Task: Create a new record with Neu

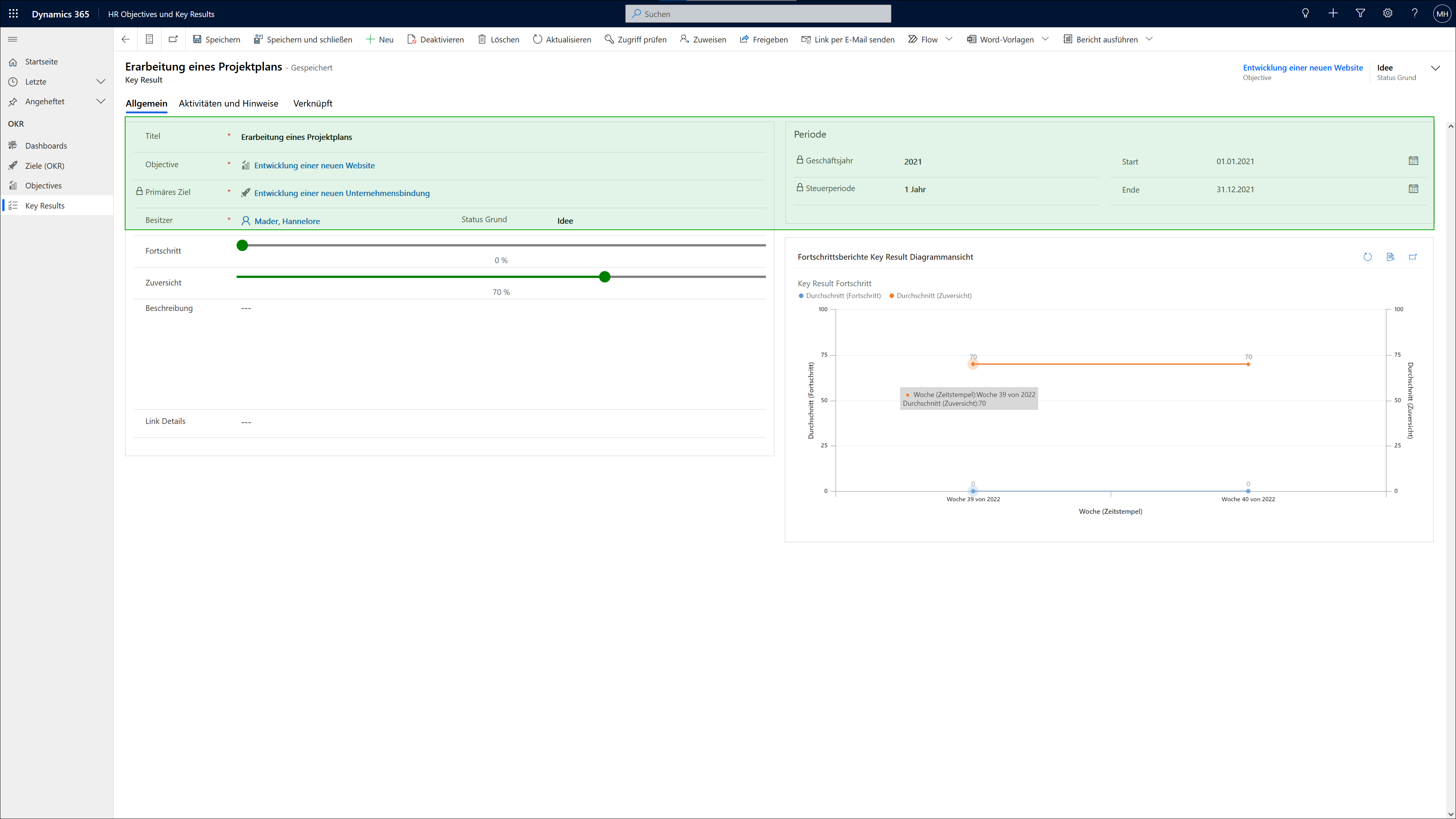Action: 380,39
